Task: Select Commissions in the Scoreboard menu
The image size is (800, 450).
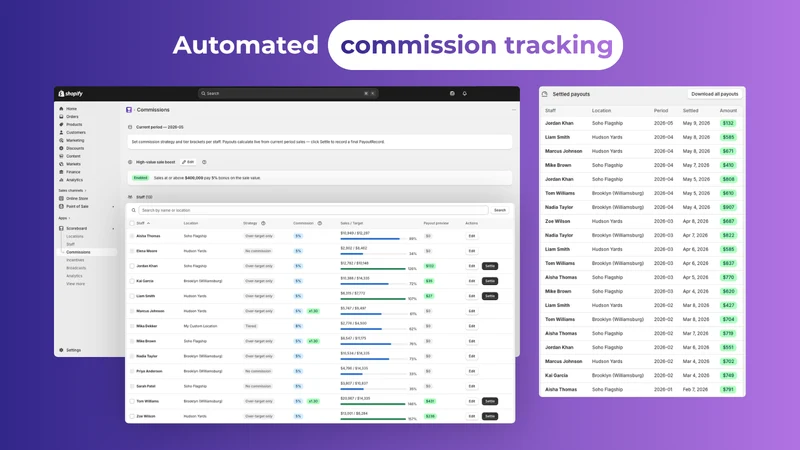Action: [78, 252]
